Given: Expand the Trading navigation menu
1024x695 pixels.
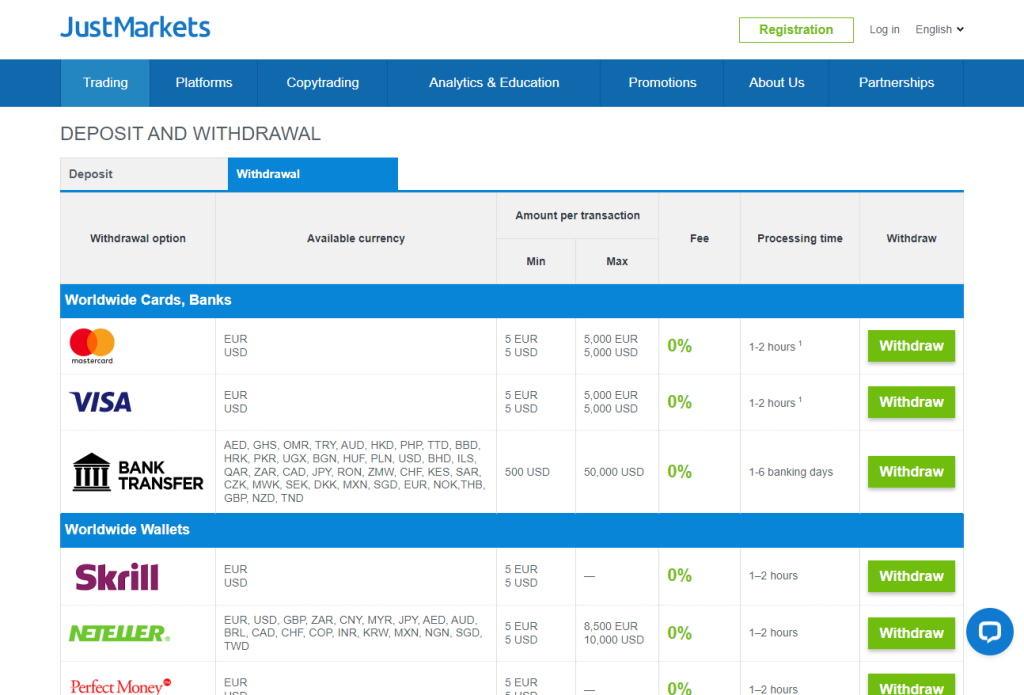Looking at the screenshot, I should (x=105, y=83).
